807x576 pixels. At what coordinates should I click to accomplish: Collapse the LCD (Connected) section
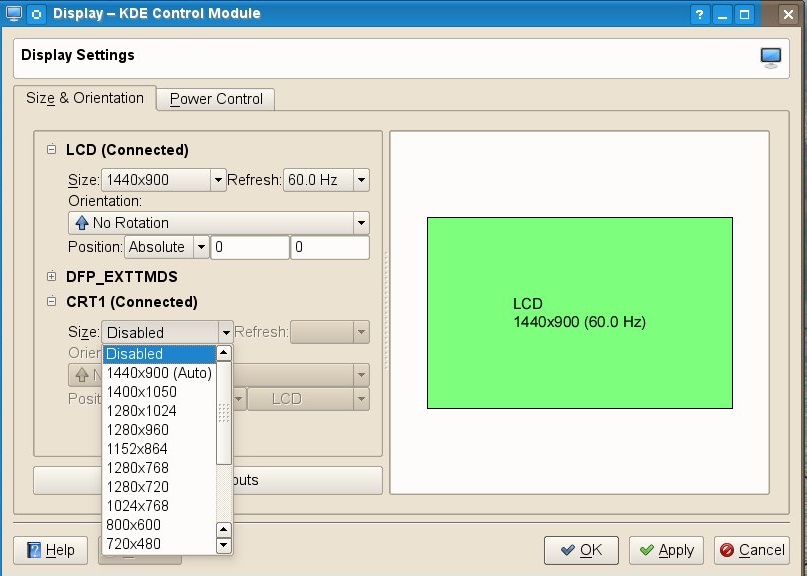[51, 150]
